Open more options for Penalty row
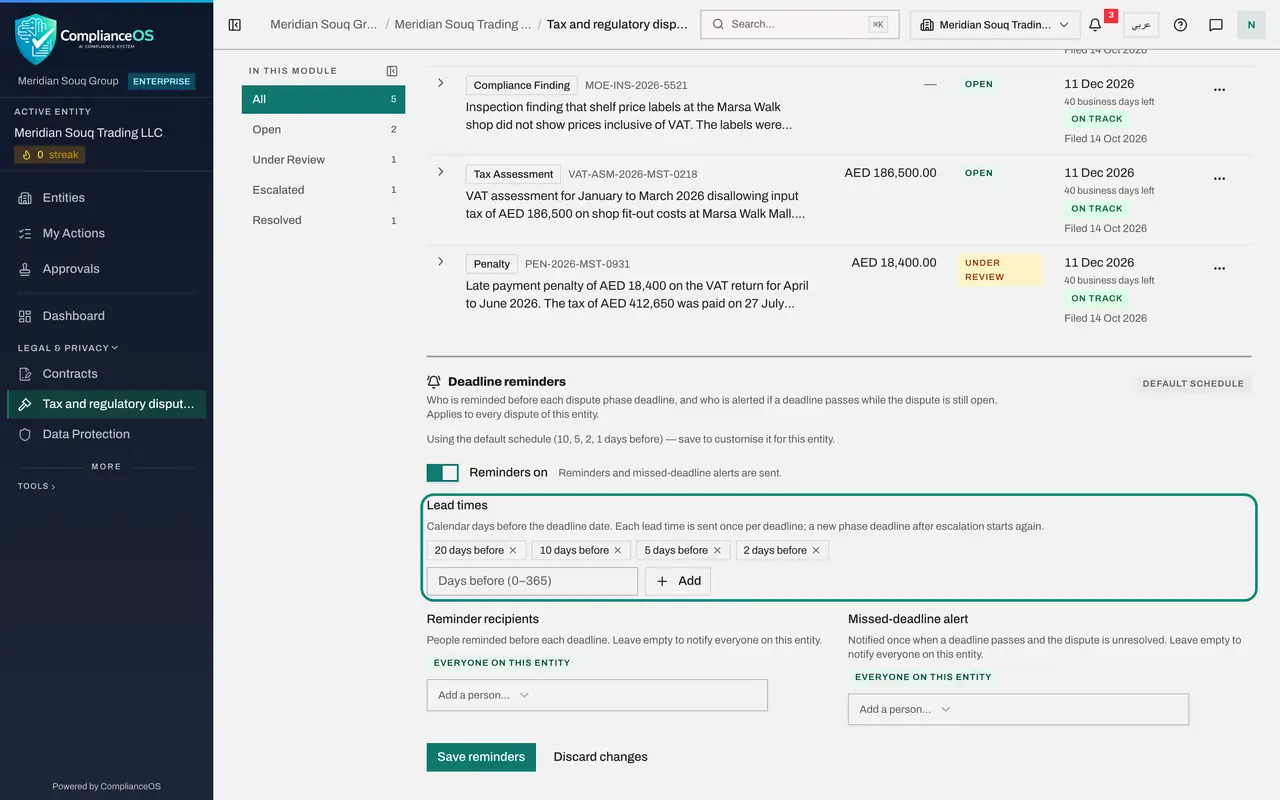 pyautogui.click(x=1219, y=269)
